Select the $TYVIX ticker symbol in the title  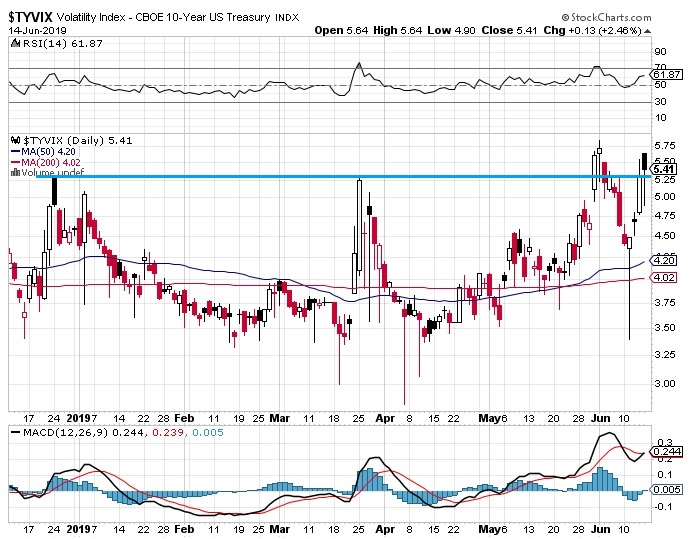click(x=31, y=17)
